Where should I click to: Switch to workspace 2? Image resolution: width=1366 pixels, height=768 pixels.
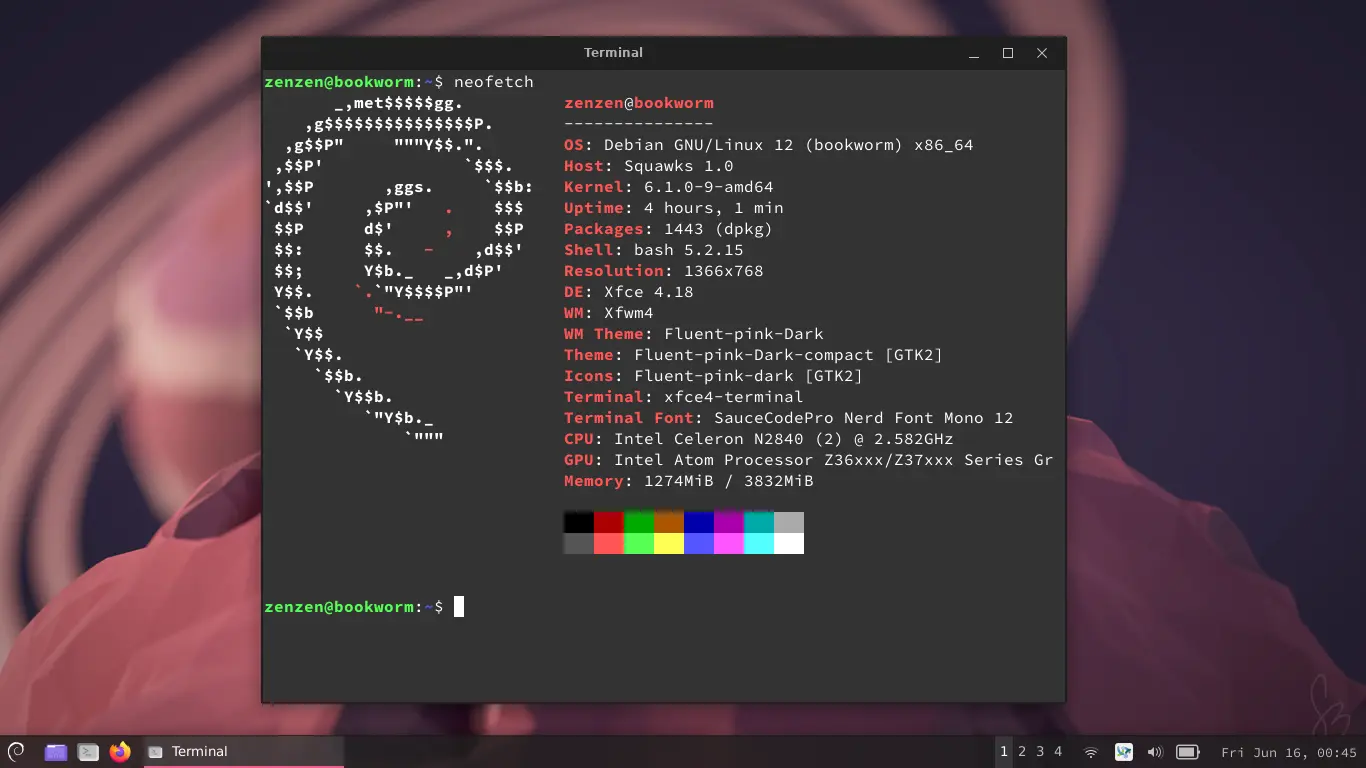[x=1022, y=752]
